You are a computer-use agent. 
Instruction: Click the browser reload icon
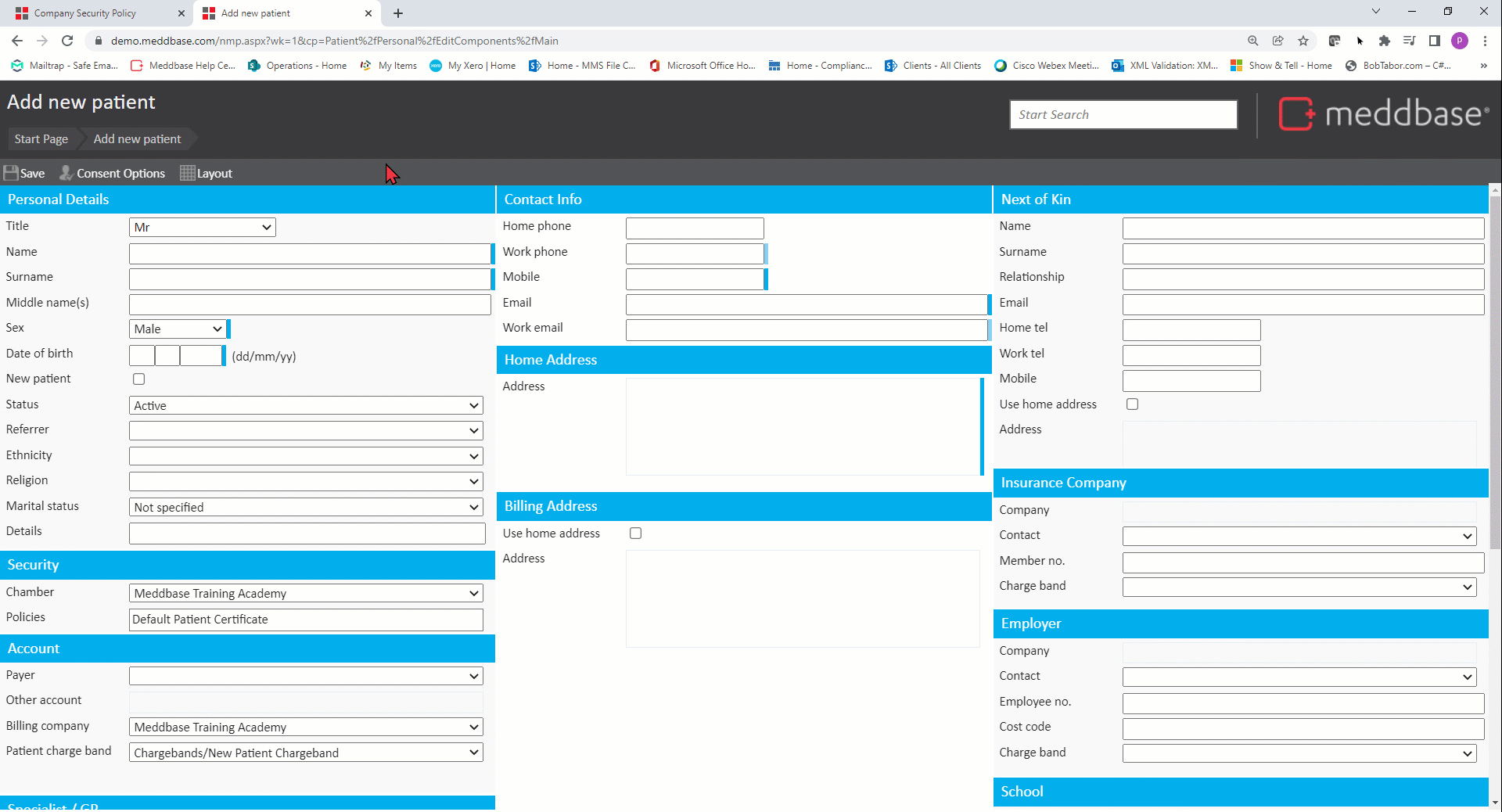tap(67, 41)
